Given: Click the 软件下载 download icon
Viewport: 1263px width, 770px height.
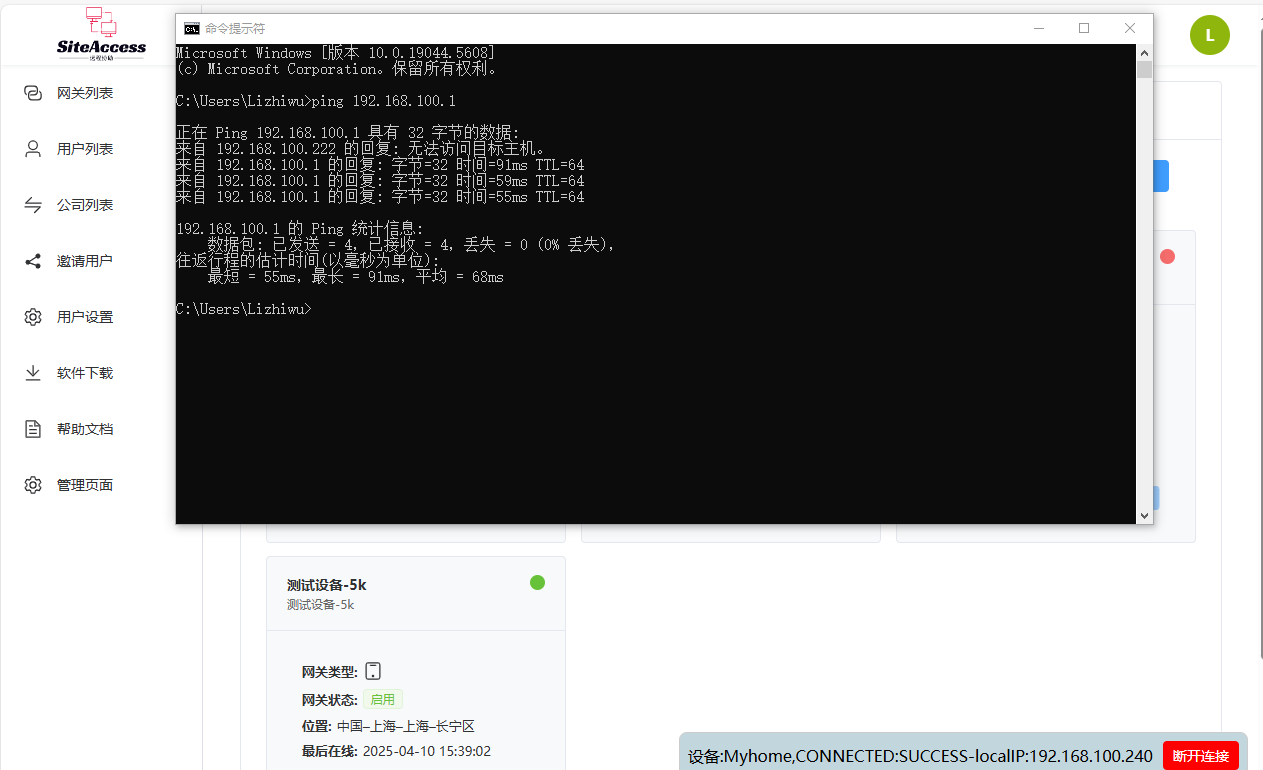Looking at the screenshot, I should pos(33,373).
